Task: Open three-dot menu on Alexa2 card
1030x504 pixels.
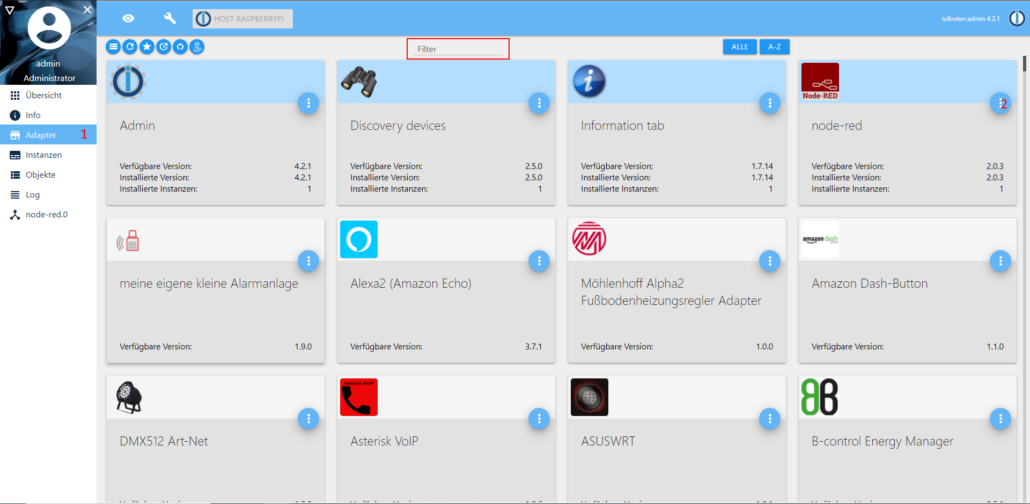Action: 539,261
